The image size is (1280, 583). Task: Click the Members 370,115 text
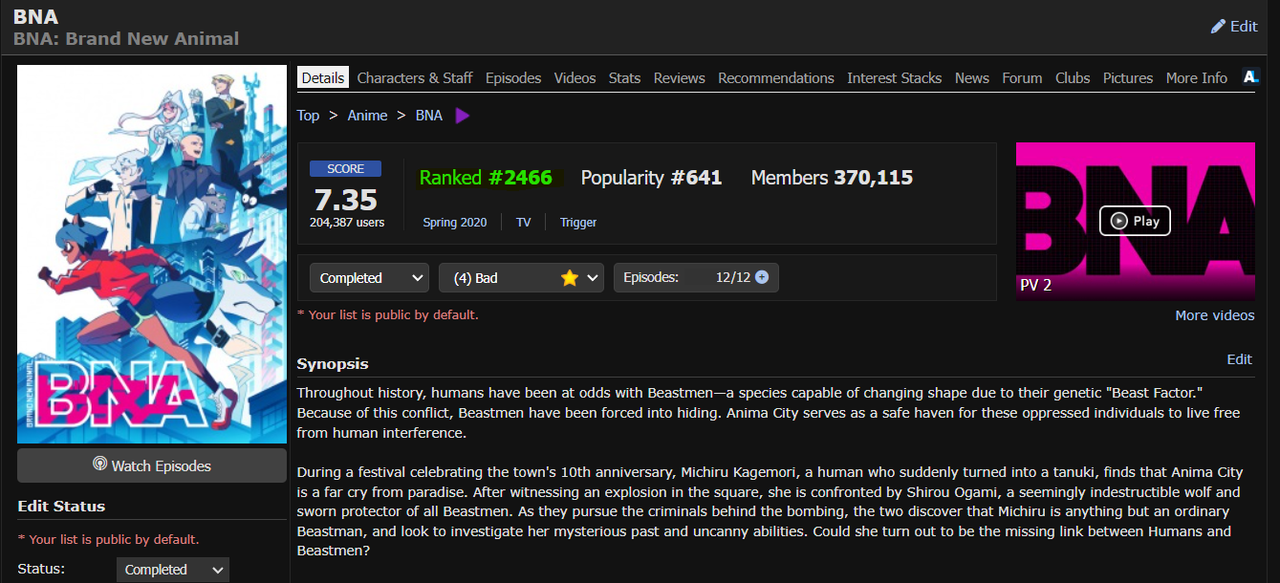(832, 177)
